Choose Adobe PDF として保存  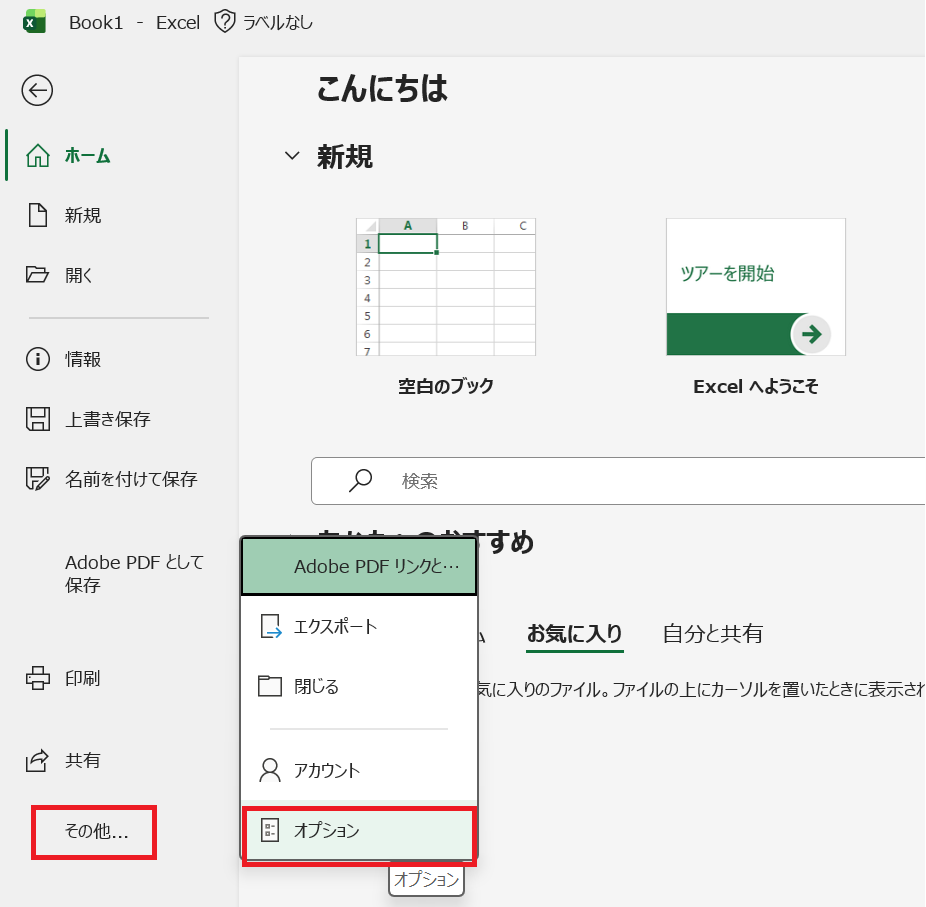point(134,573)
